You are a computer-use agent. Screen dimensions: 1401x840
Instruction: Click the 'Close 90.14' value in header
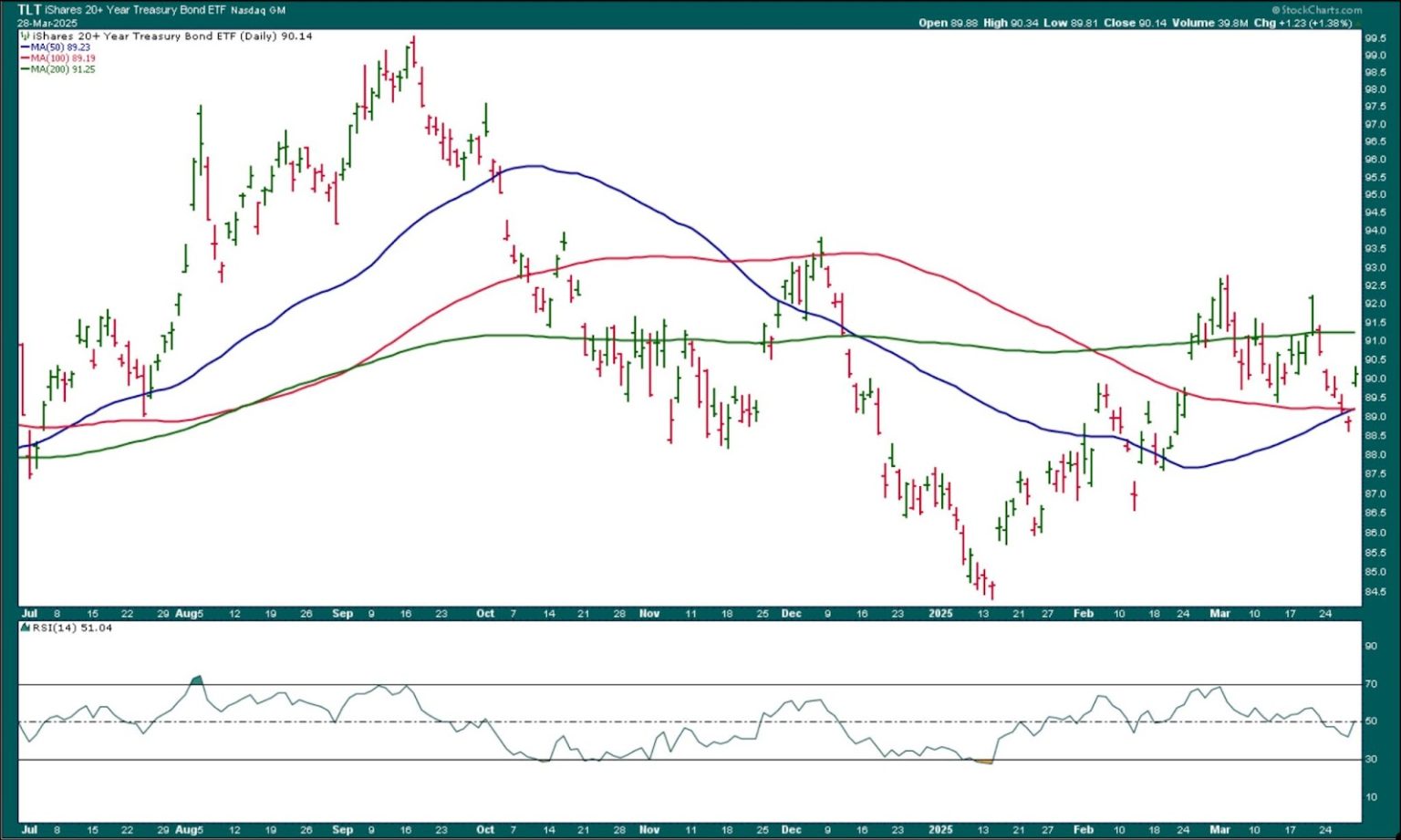1135,23
